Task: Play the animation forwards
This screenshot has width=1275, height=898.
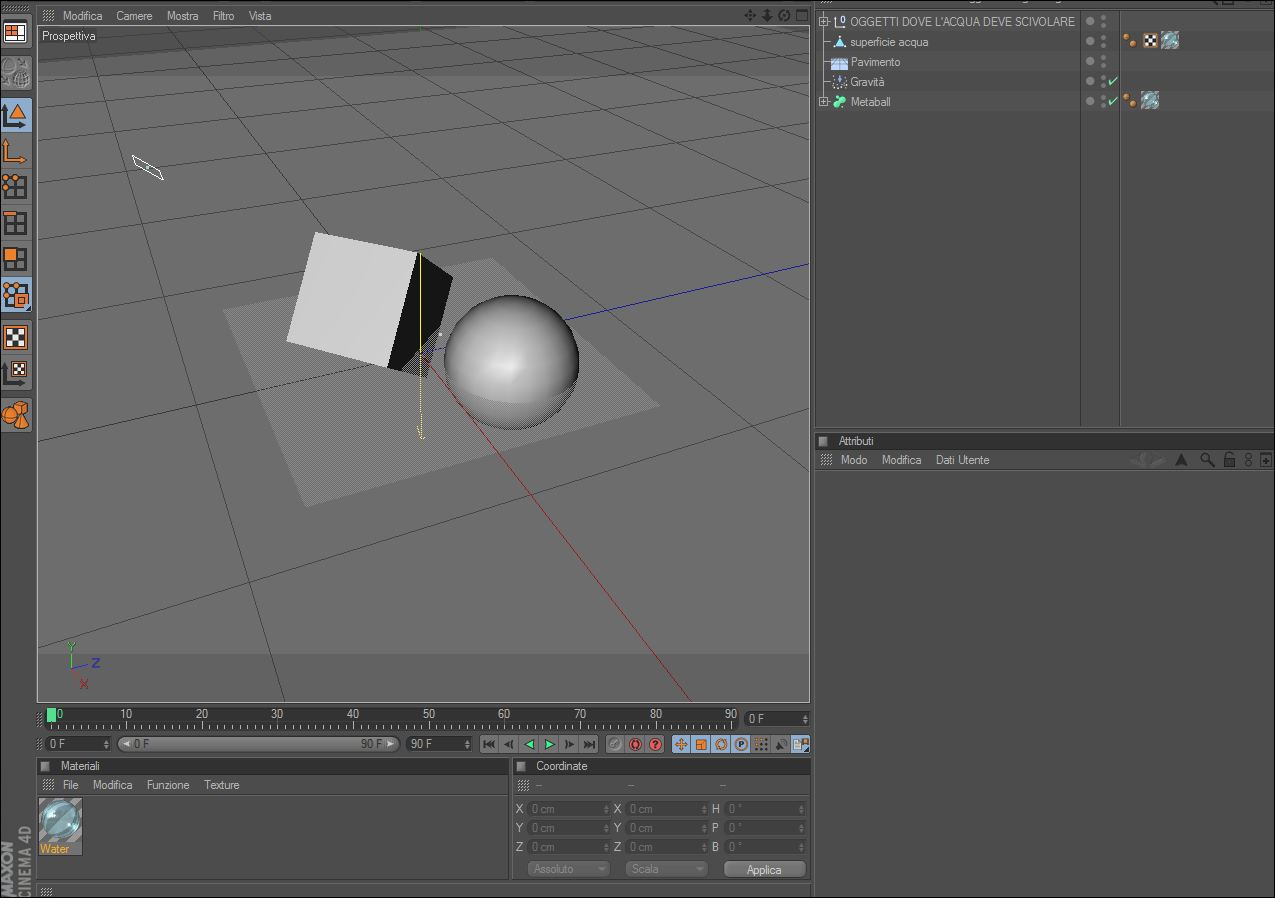Action: 549,744
